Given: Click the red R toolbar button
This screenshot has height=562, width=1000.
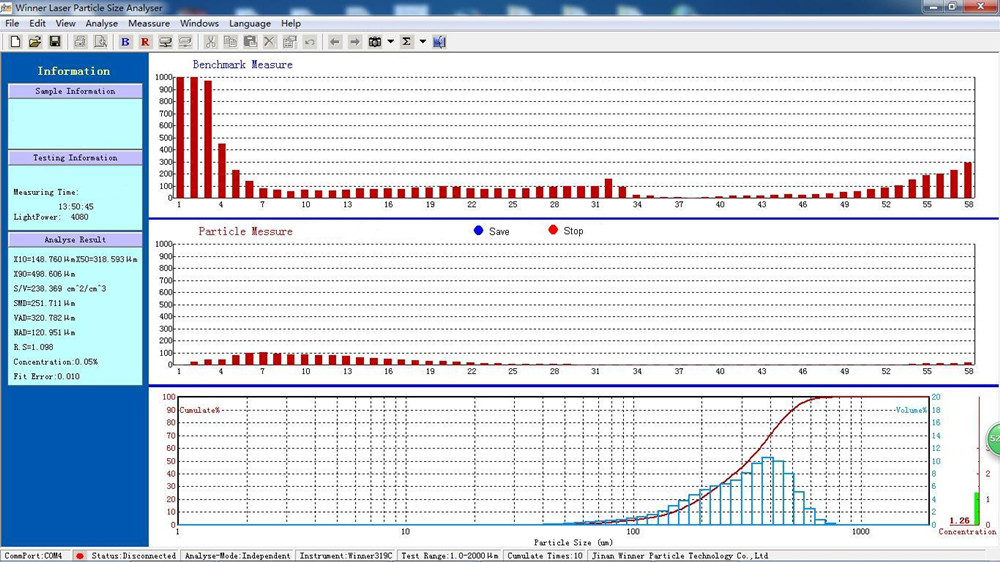Looking at the screenshot, I should pyautogui.click(x=145, y=42).
